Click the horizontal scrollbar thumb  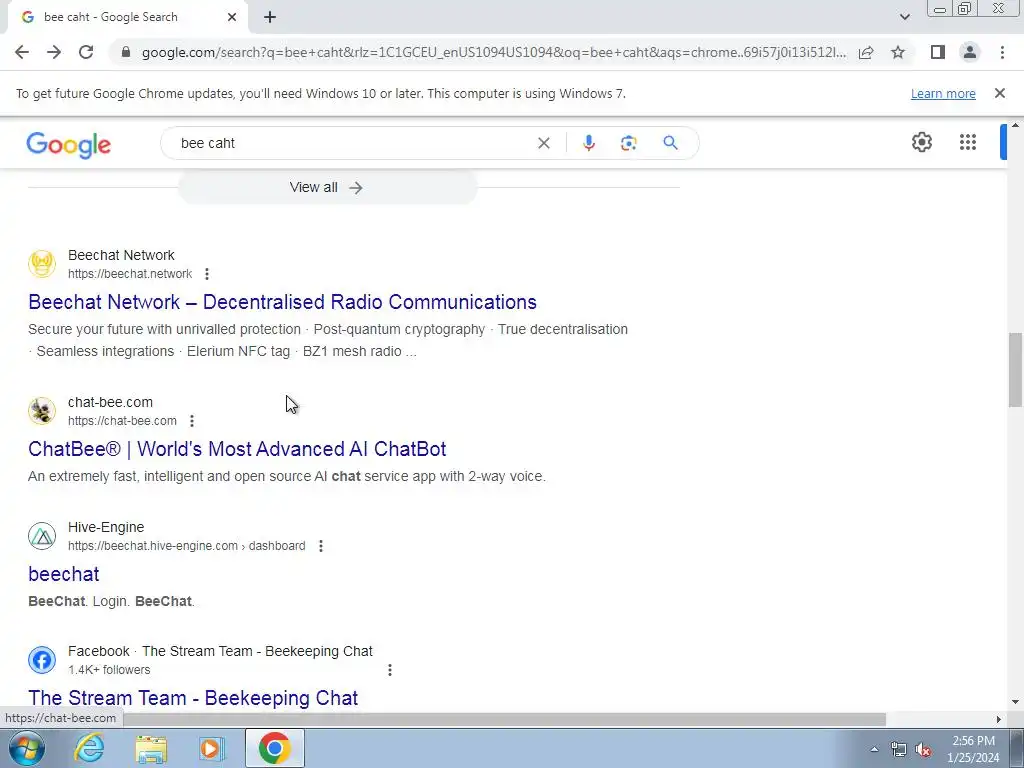[x=504, y=719]
